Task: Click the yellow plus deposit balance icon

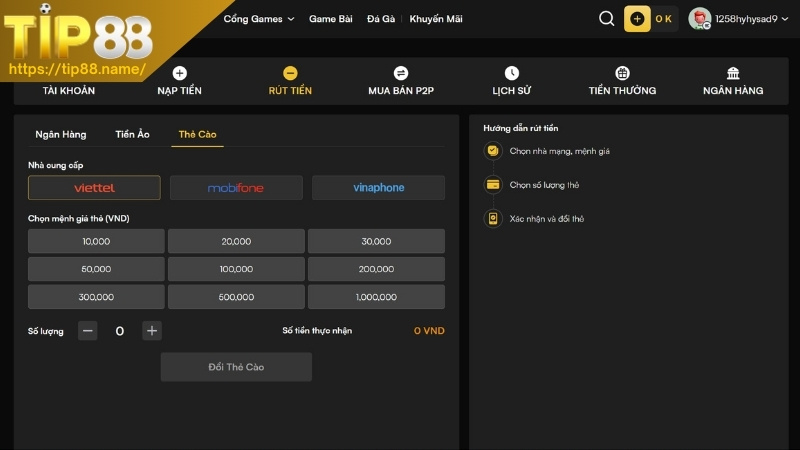Action: 637,19
